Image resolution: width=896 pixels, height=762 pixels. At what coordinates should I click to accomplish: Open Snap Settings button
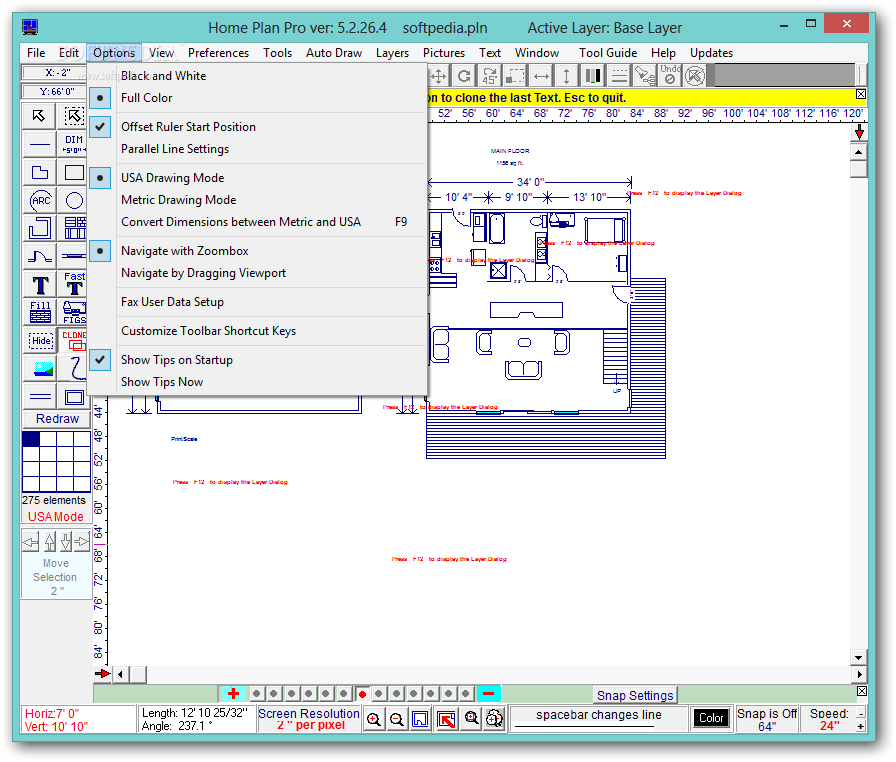pos(635,695)
